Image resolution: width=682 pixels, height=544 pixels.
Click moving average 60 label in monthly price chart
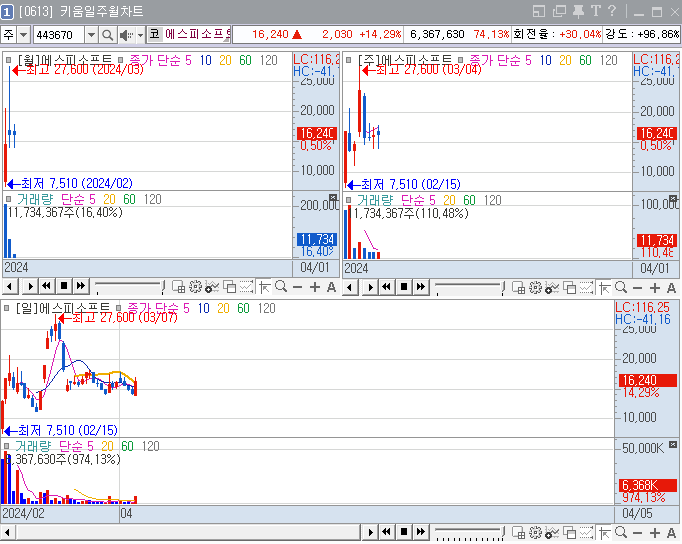pos(245,60)
